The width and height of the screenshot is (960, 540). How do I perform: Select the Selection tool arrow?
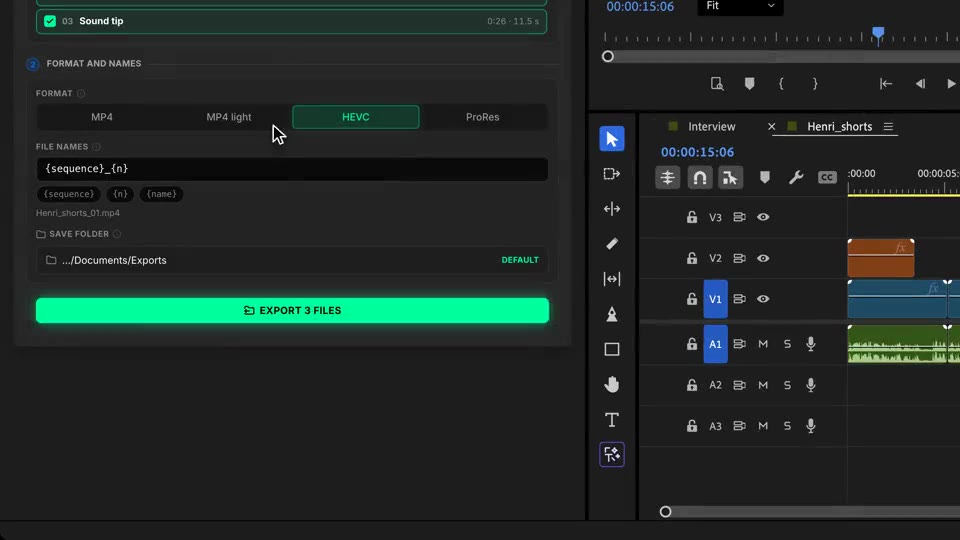pyautogui.click(x=612, y=139)
